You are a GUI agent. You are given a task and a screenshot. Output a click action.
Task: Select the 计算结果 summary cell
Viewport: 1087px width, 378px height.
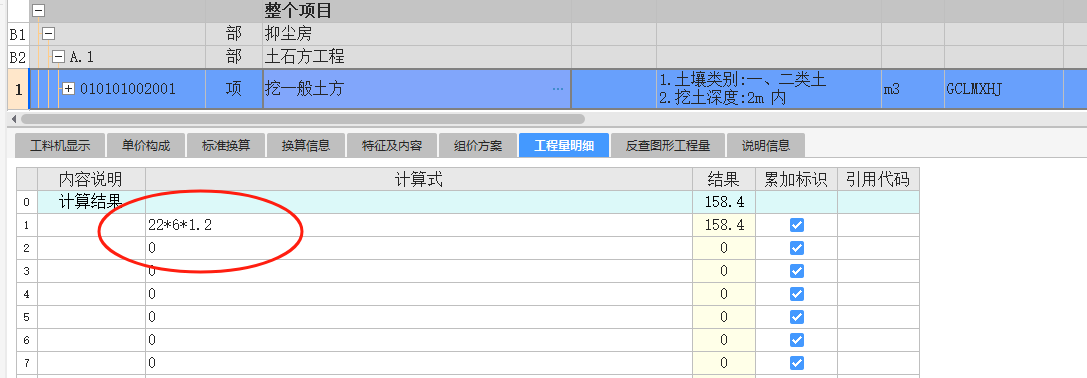91,203
